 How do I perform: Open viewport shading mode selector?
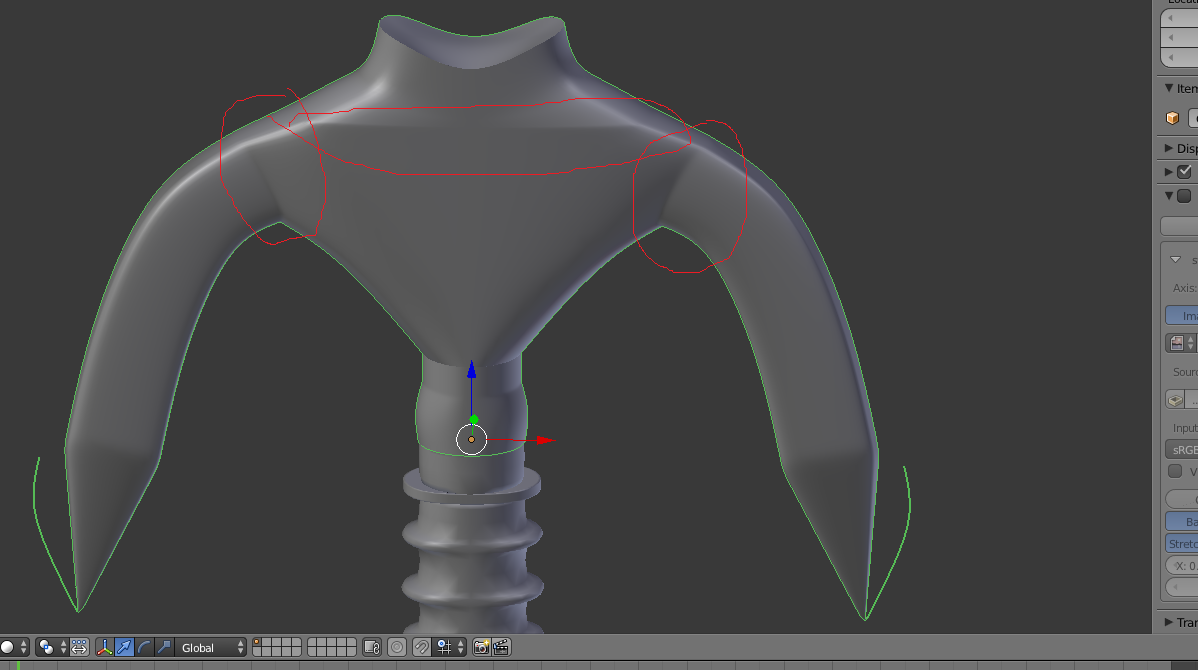coord(13,647)
